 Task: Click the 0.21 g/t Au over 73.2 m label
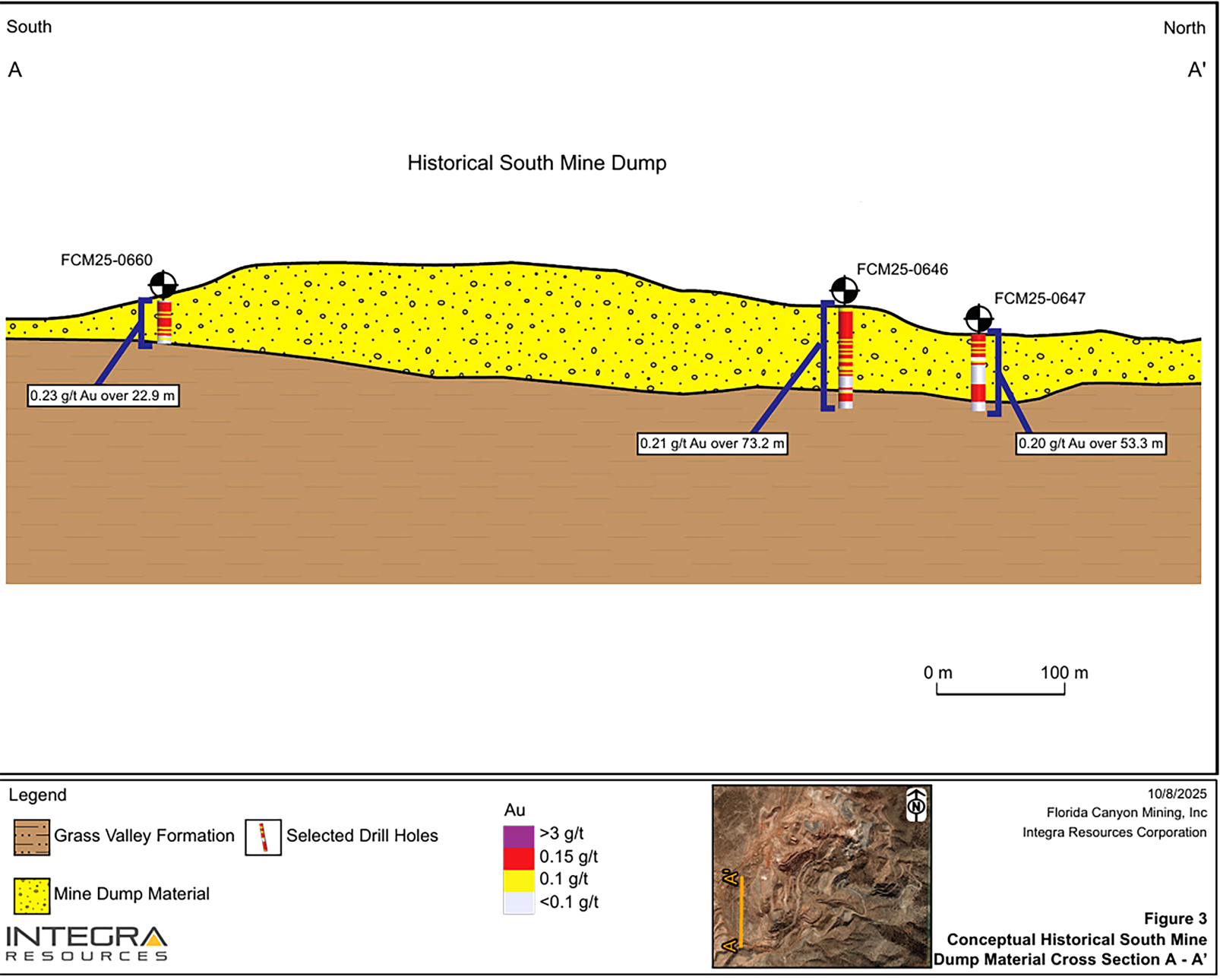coord(712,444)
